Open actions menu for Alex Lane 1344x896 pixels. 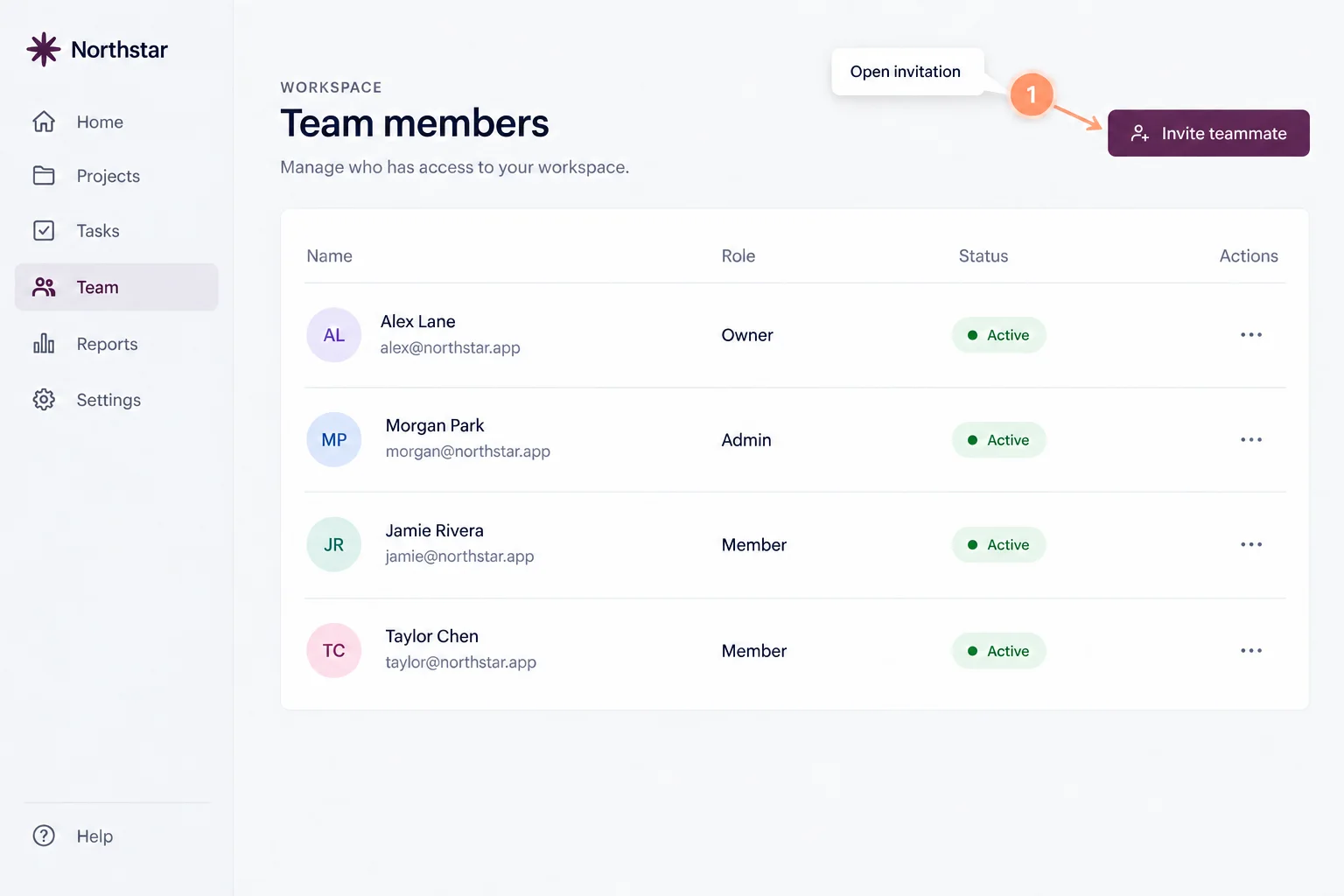[x=1251, y=335]
